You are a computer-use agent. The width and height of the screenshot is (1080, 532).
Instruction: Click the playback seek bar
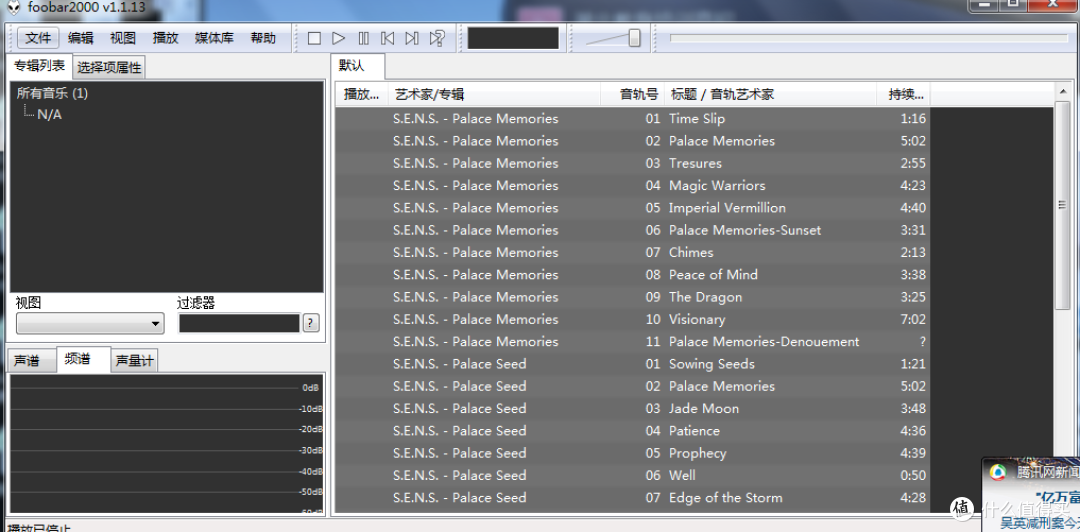869,39
